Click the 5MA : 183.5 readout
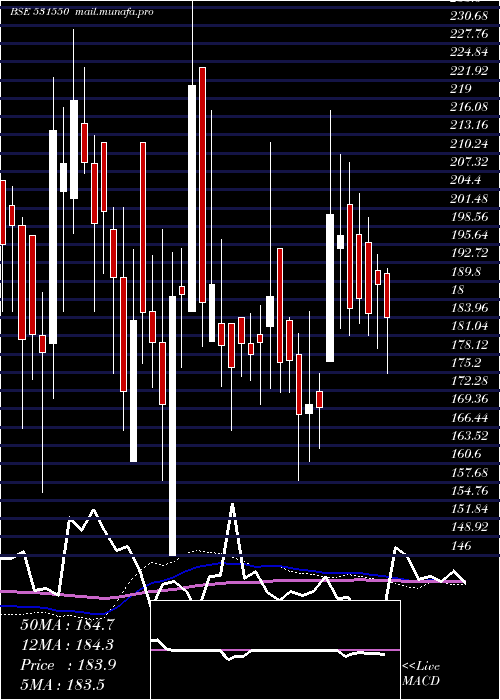Viewport: 500px width, 700px height. [x=62, y=684]
